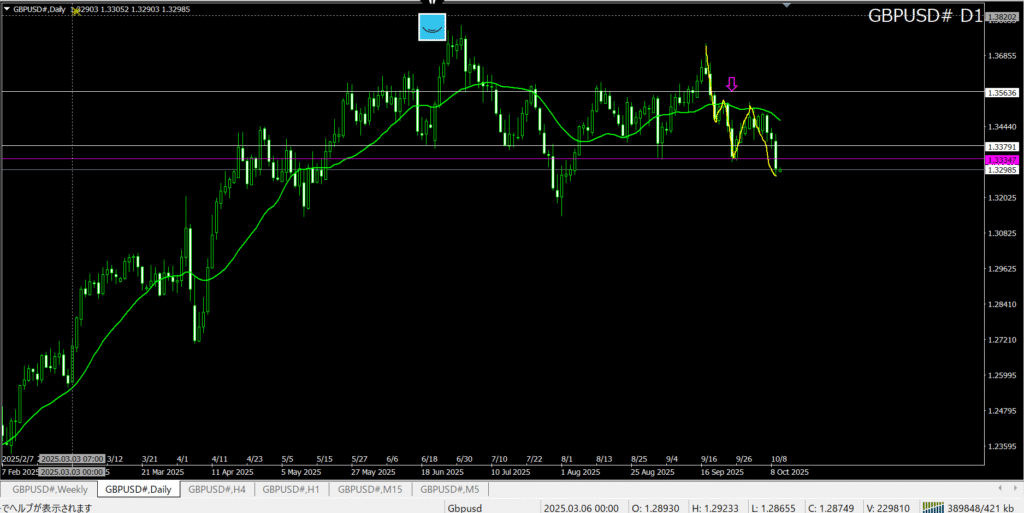The image size is (1024, 513).
Task: Open the GBPUSD#,H1 chart tab
Action: tap(292, 489)
